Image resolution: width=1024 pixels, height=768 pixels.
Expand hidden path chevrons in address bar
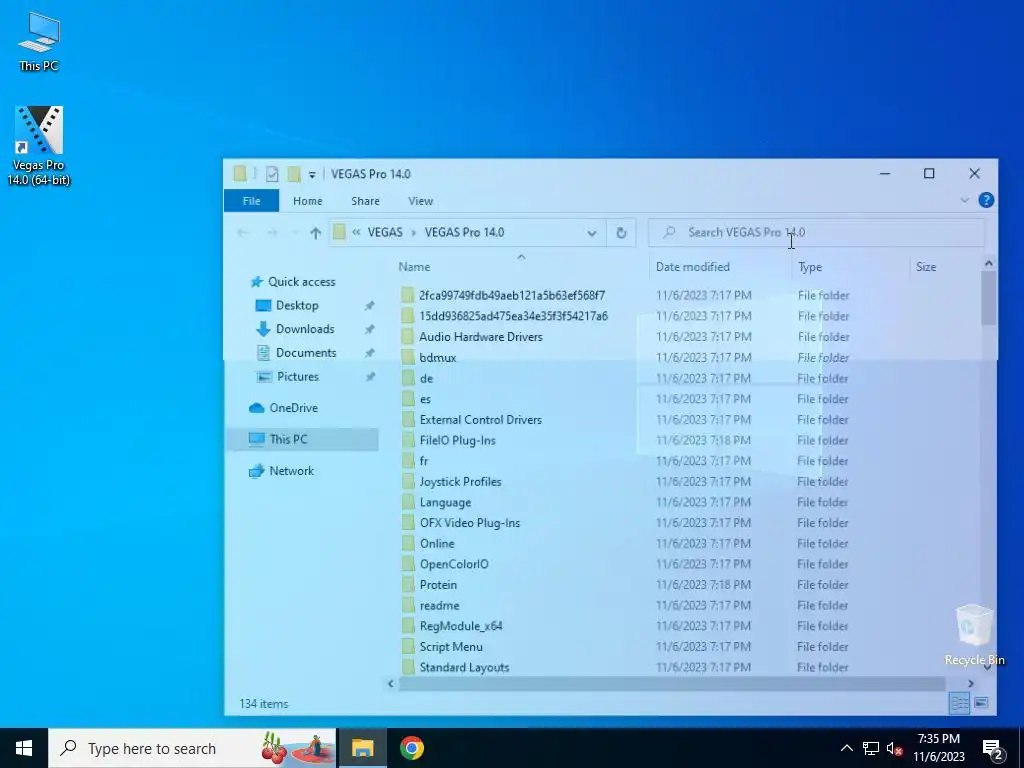click(357, 232)
